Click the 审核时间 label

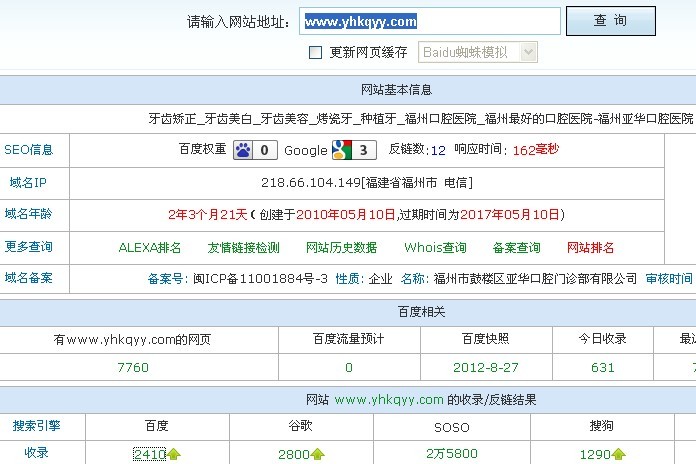click(x=669, y=279)
